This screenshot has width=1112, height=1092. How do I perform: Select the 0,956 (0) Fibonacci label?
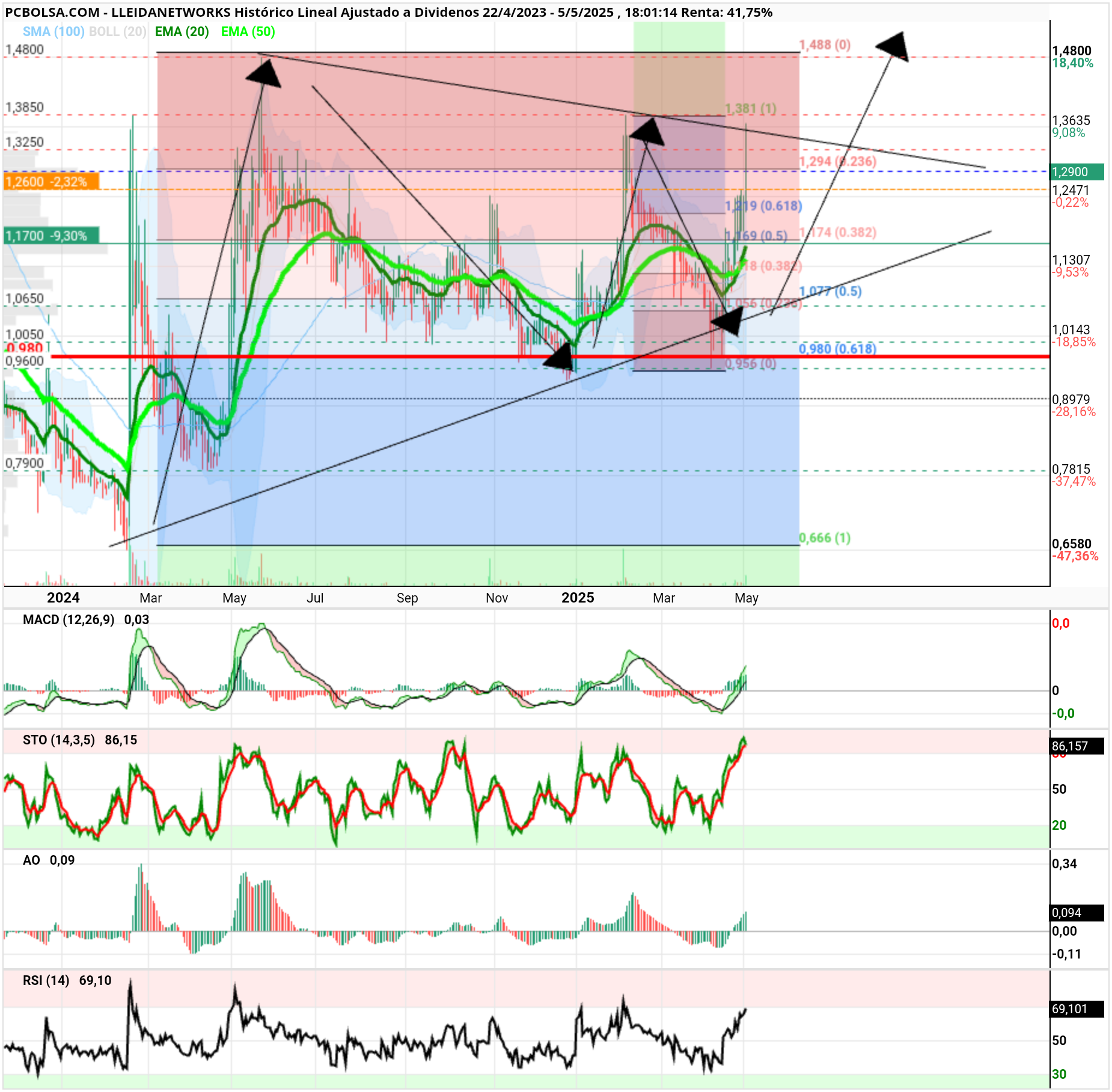coord(751,363)
